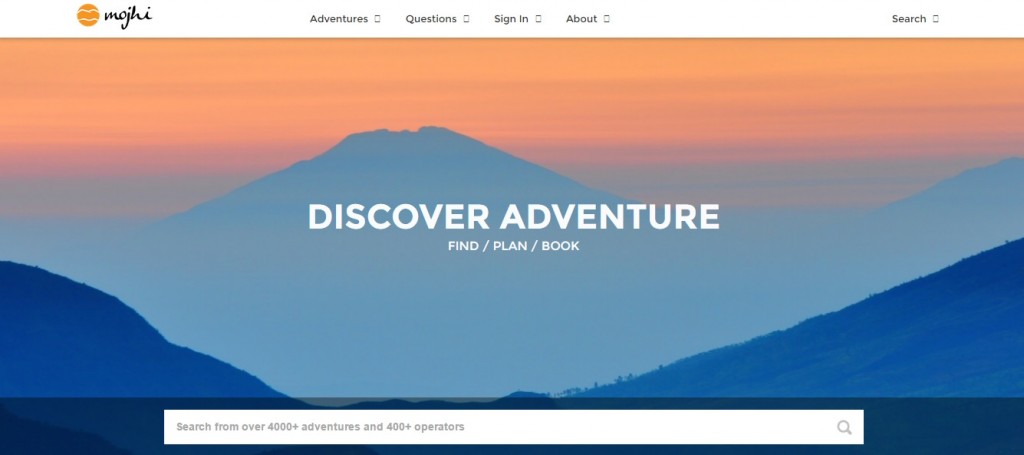Expand the caret beside Questions
The width and height of the screenshot is (1024, 455).
[466, 19]
